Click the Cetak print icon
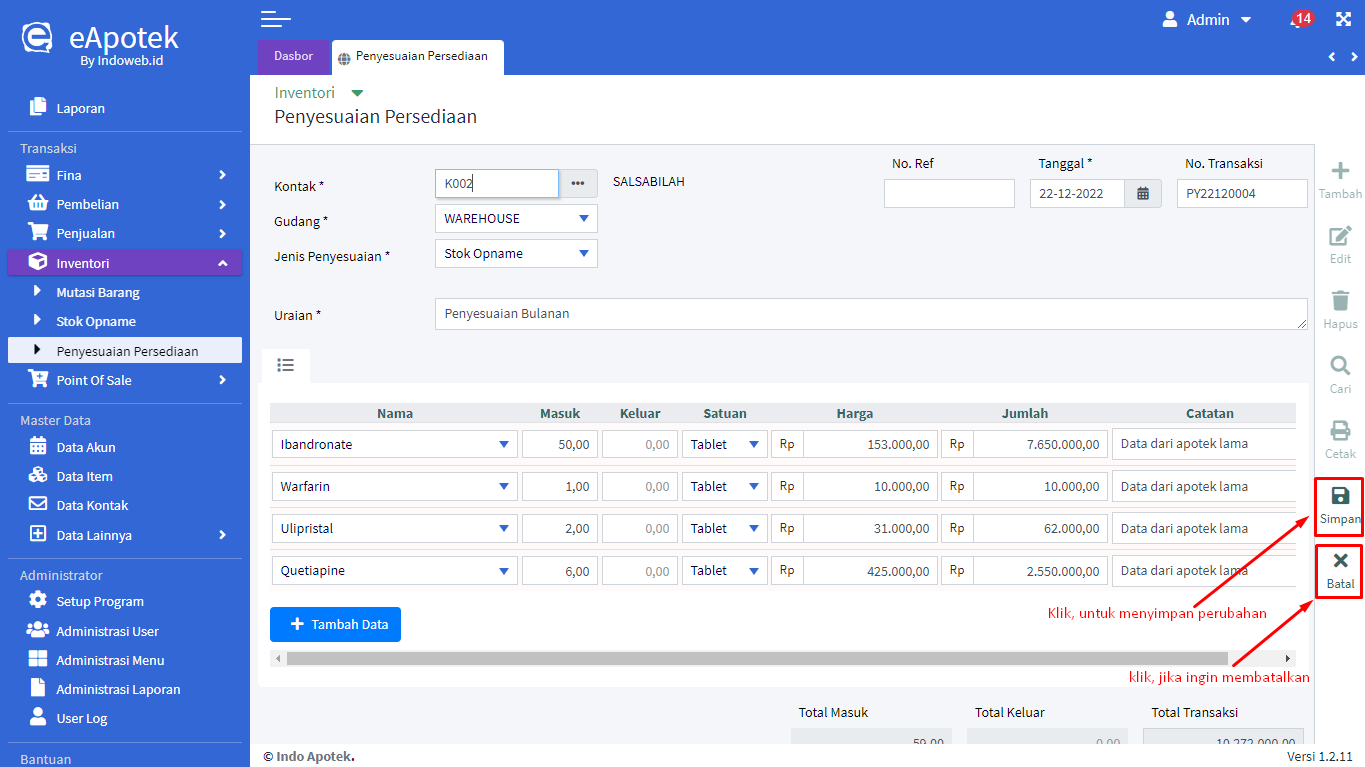1365x767 pixels. (1339, 432)
